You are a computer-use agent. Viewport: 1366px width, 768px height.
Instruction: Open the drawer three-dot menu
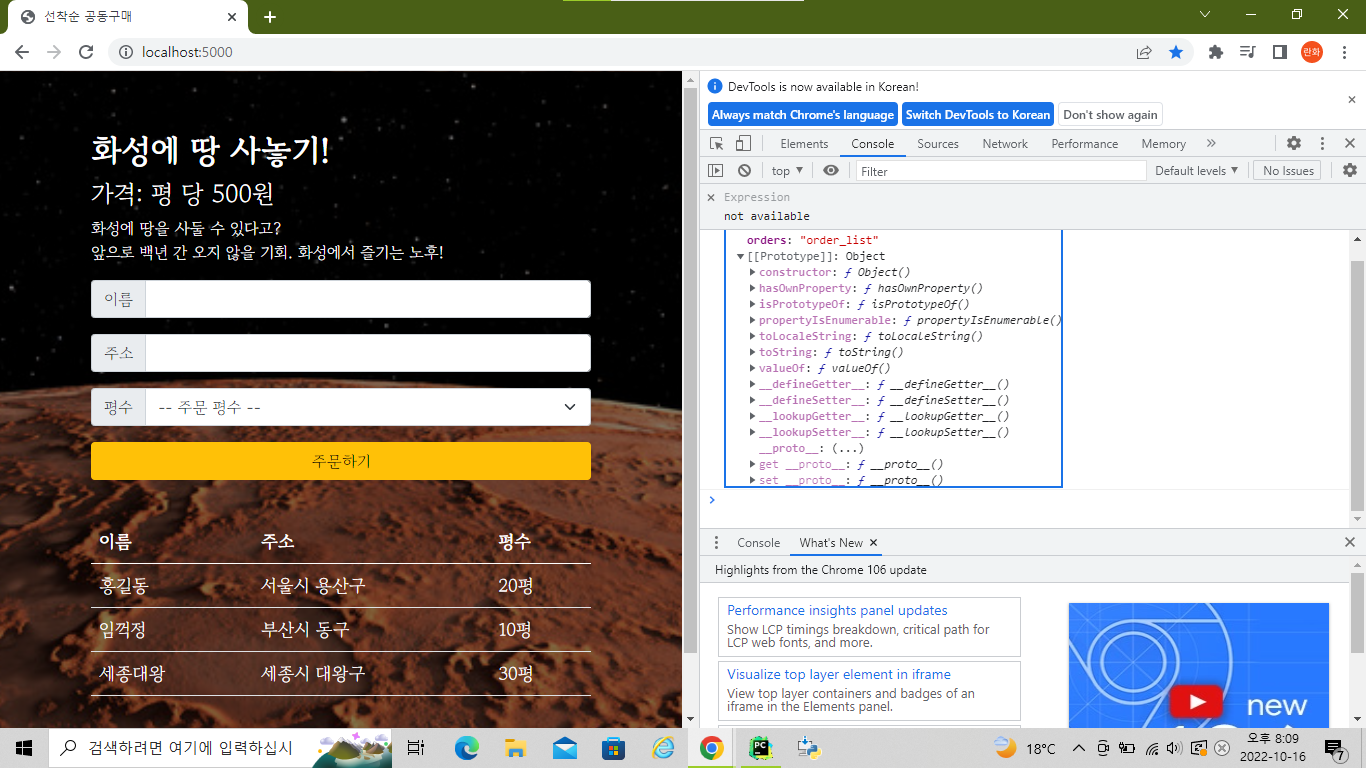pos(716,543)
